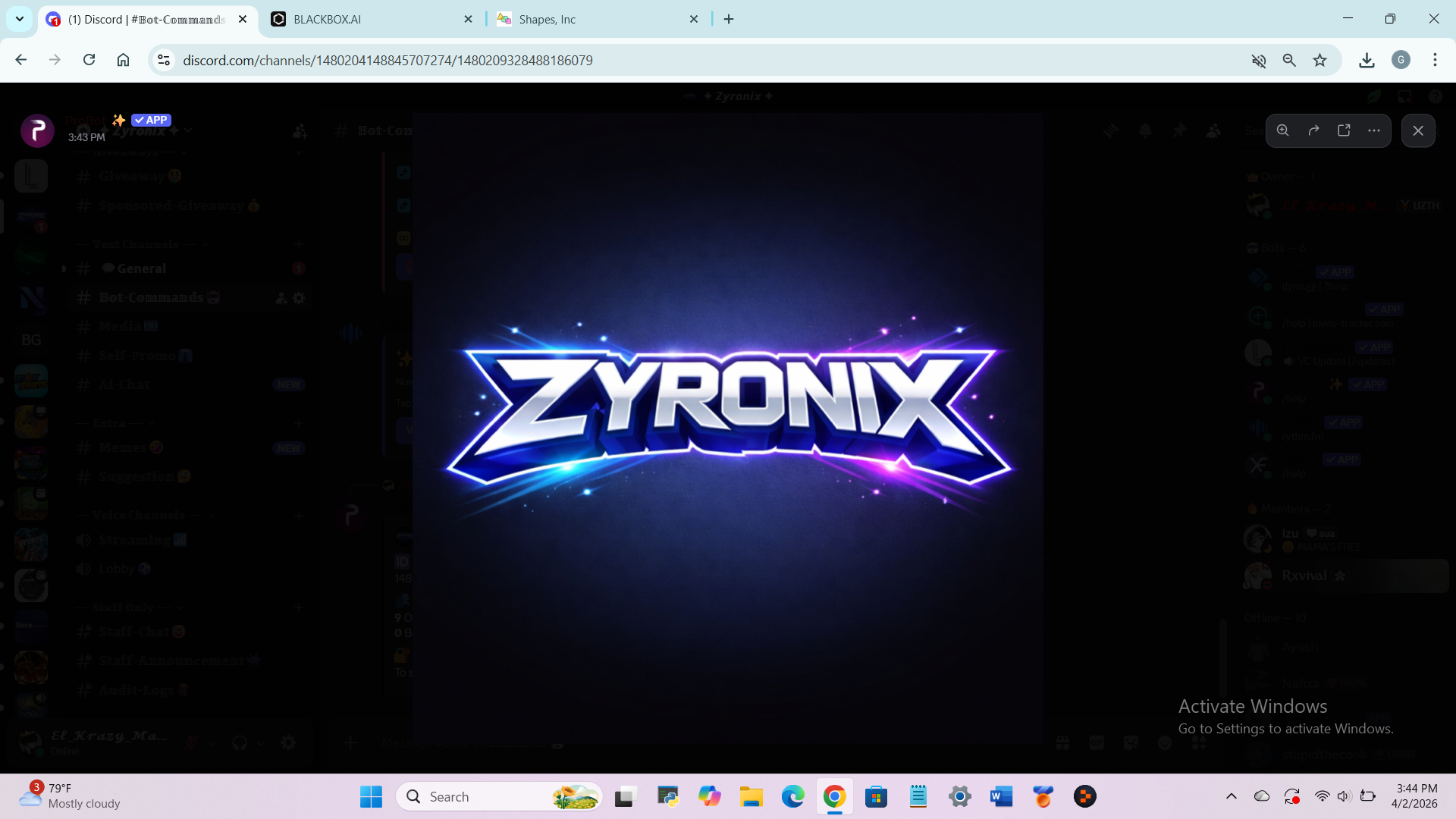The image size is (1456, 819).
Task: Show hidden system tray icons
Action: (1232, 796)
